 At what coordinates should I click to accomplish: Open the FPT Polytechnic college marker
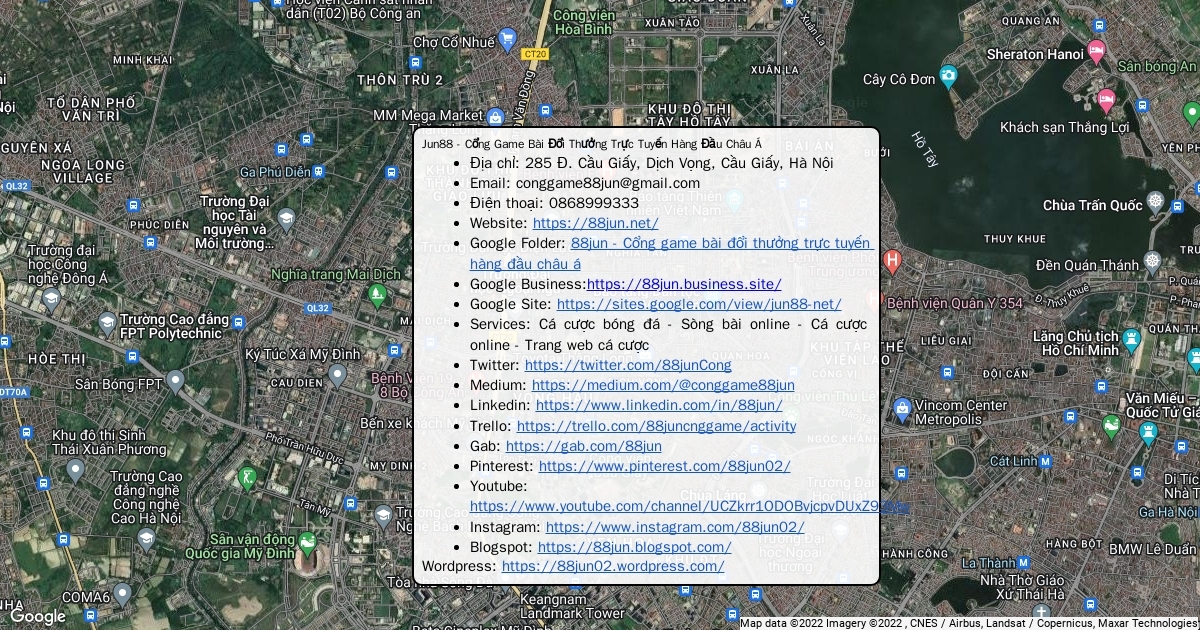click(107, 321)
